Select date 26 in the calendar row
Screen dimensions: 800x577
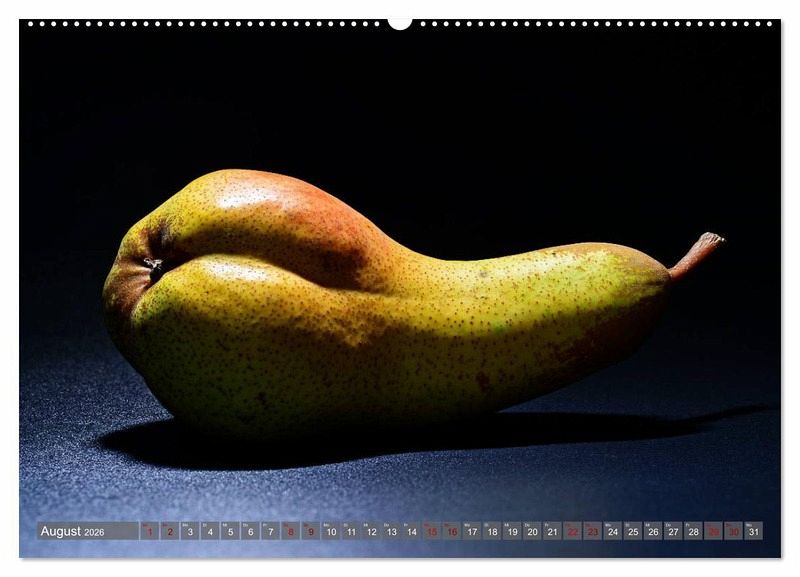(654, 531)
